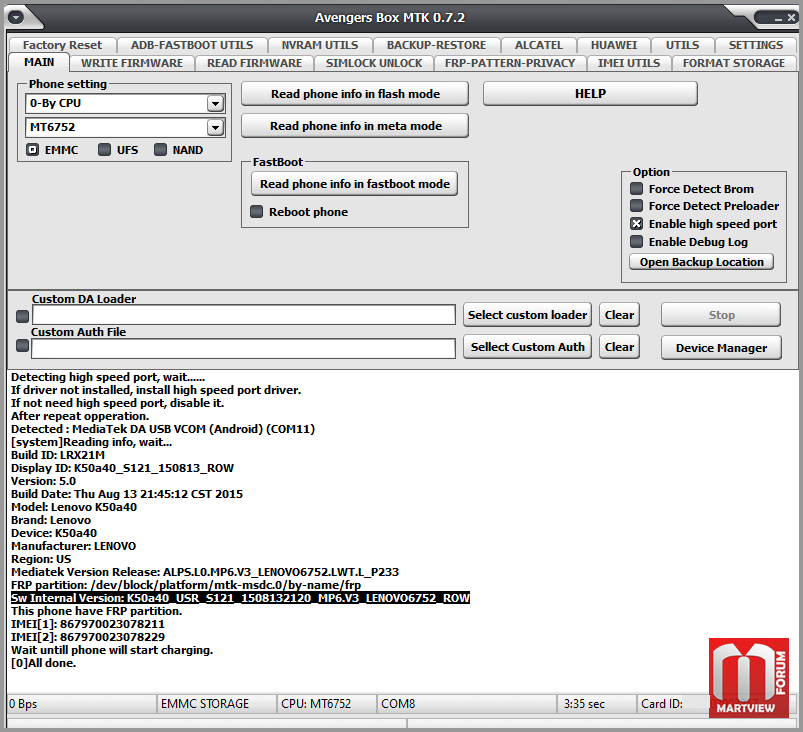The height and width of the screenshot is (732, 803).
Task: Open the NVRAM UTILS tab
Action: (x=320, y=45)
